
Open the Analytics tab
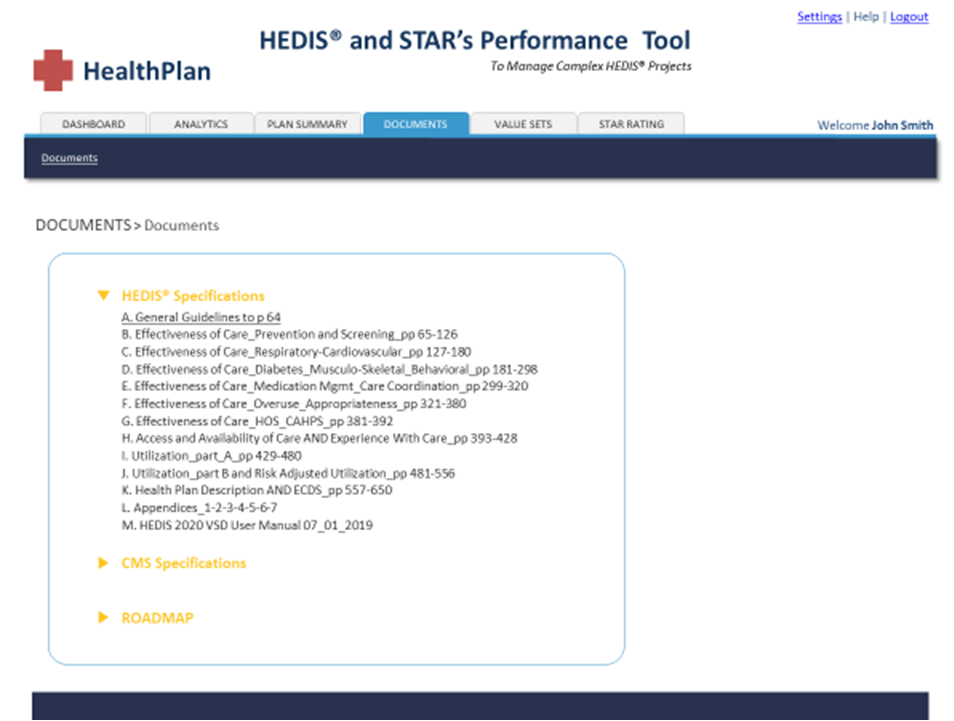(201, 124)
